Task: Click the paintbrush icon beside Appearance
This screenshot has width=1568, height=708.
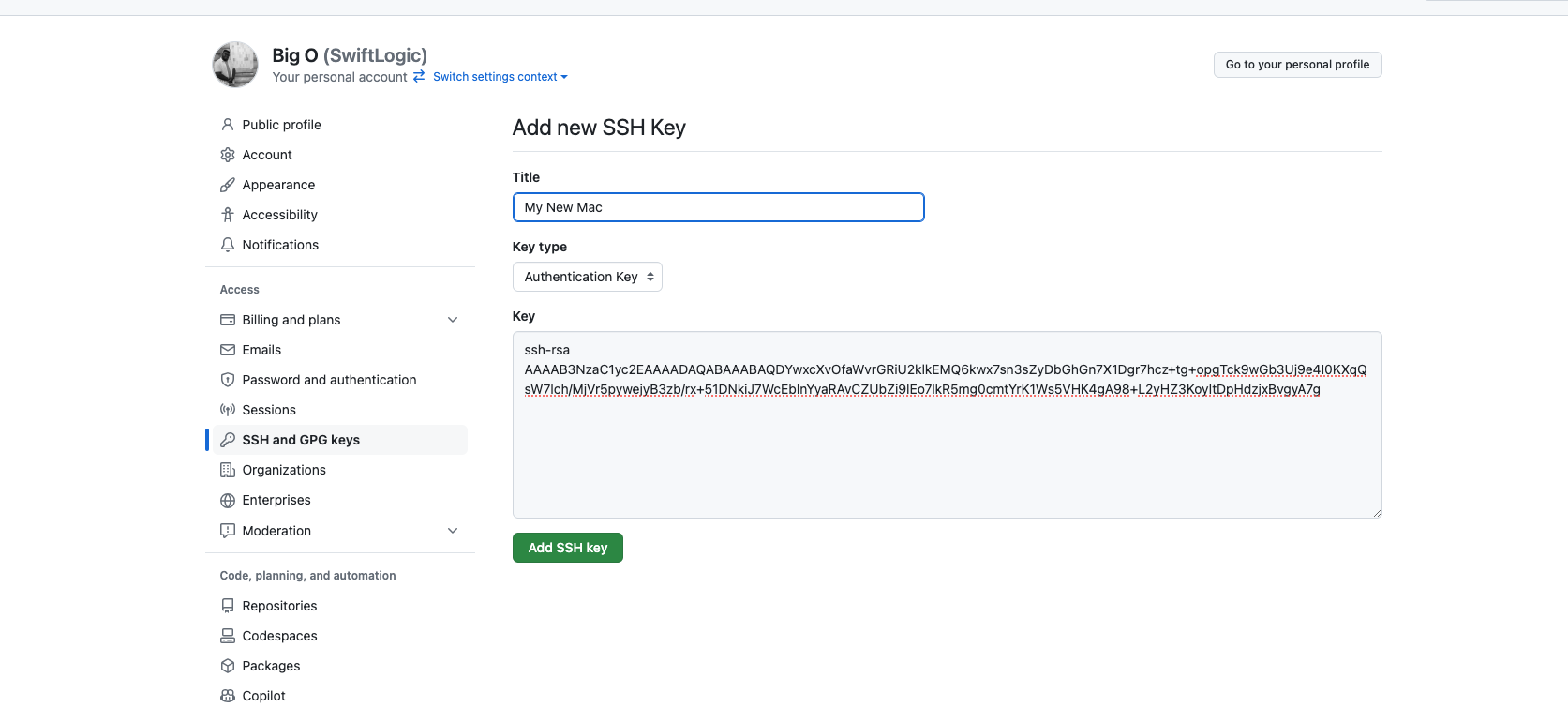Action: click(228, 185)
